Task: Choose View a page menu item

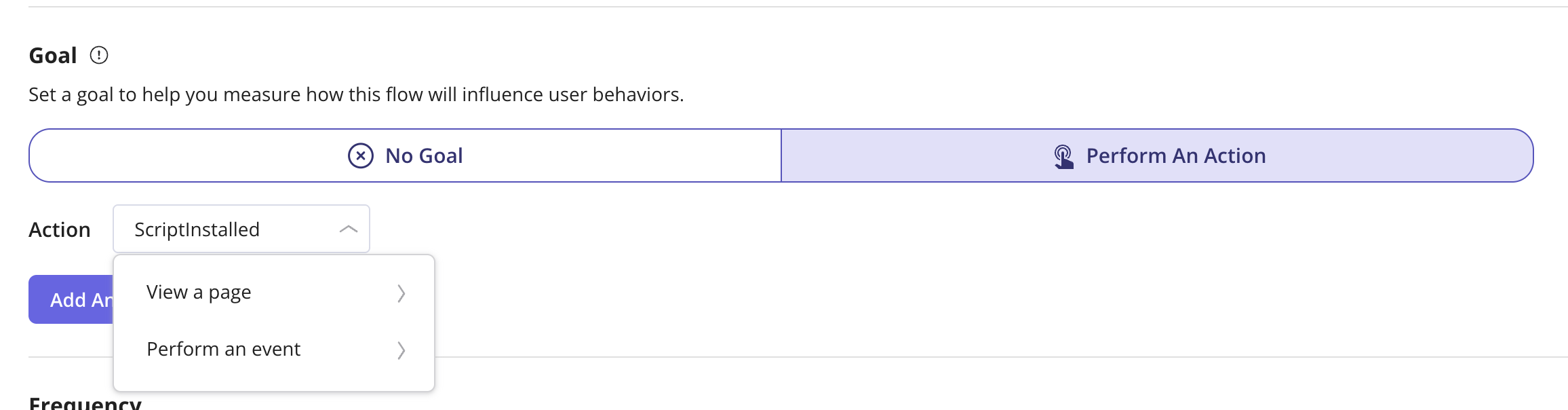Action: (x=274, y=293)
